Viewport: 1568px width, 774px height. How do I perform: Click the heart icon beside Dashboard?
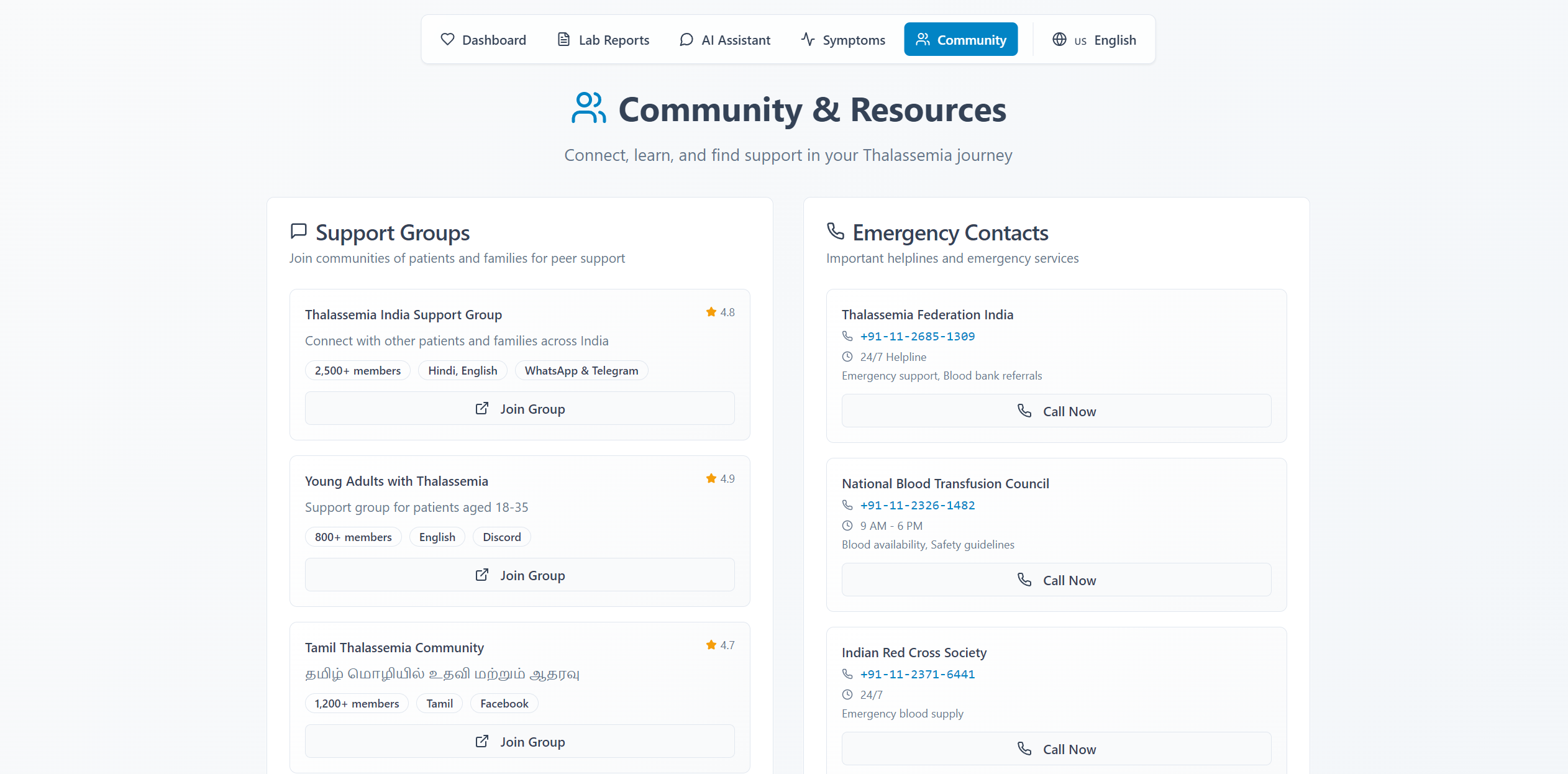(447, 40)
